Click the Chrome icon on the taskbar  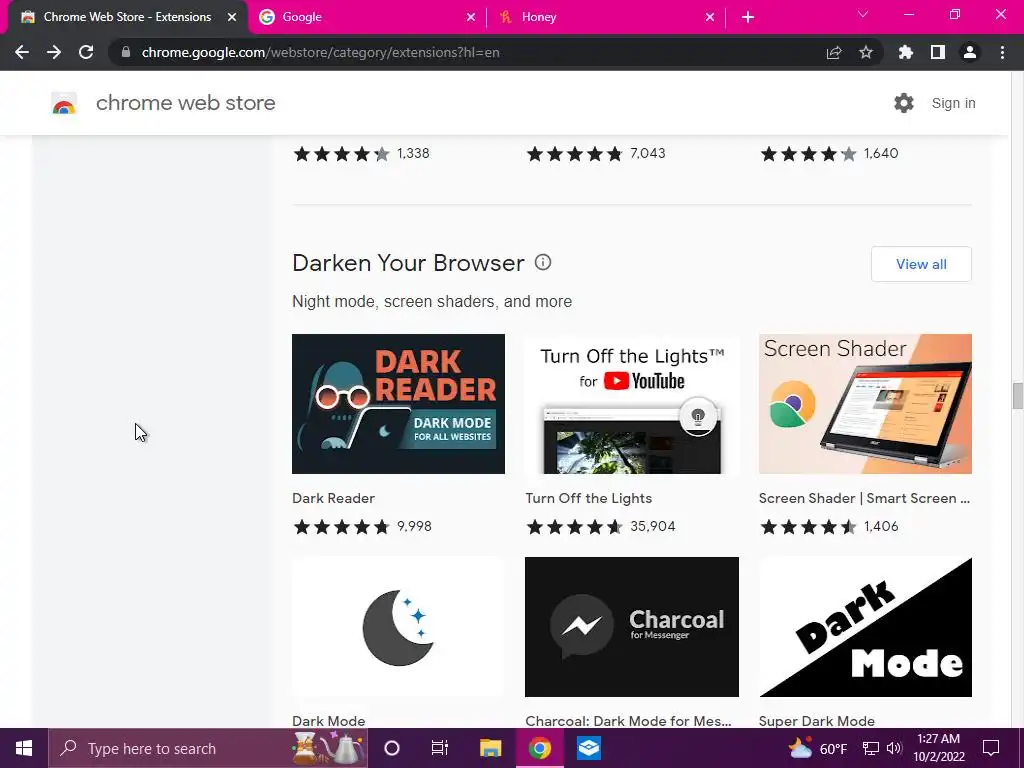tap(540, 748)
